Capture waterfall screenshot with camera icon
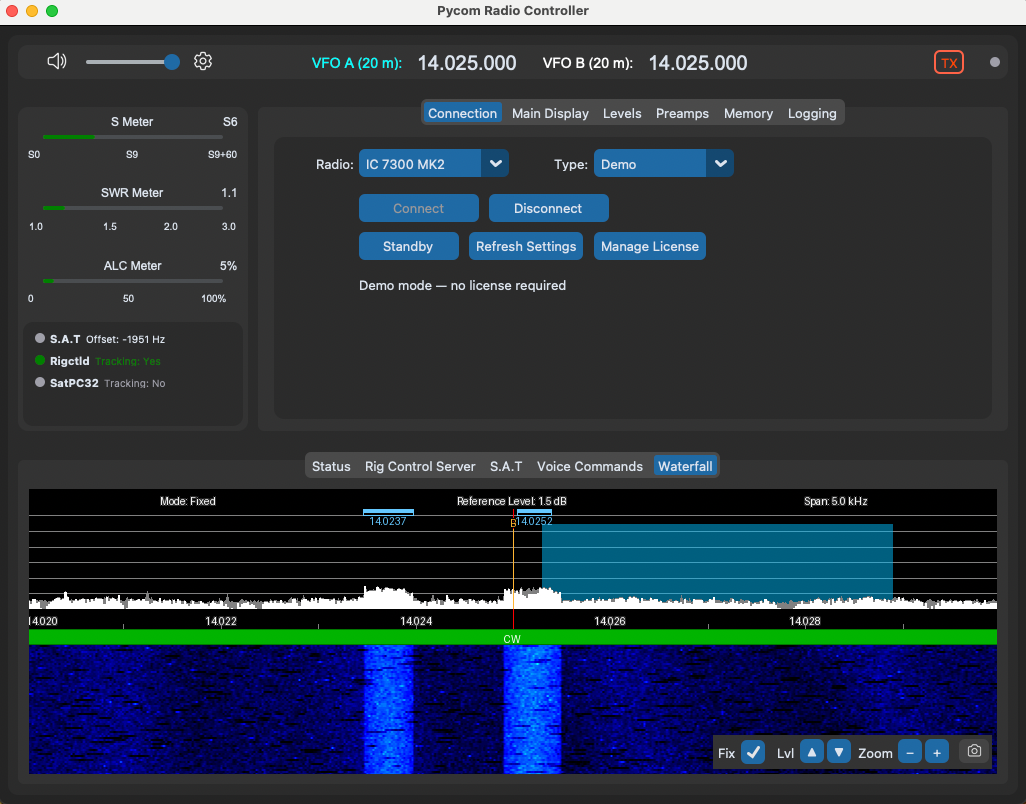 (974, 751)
